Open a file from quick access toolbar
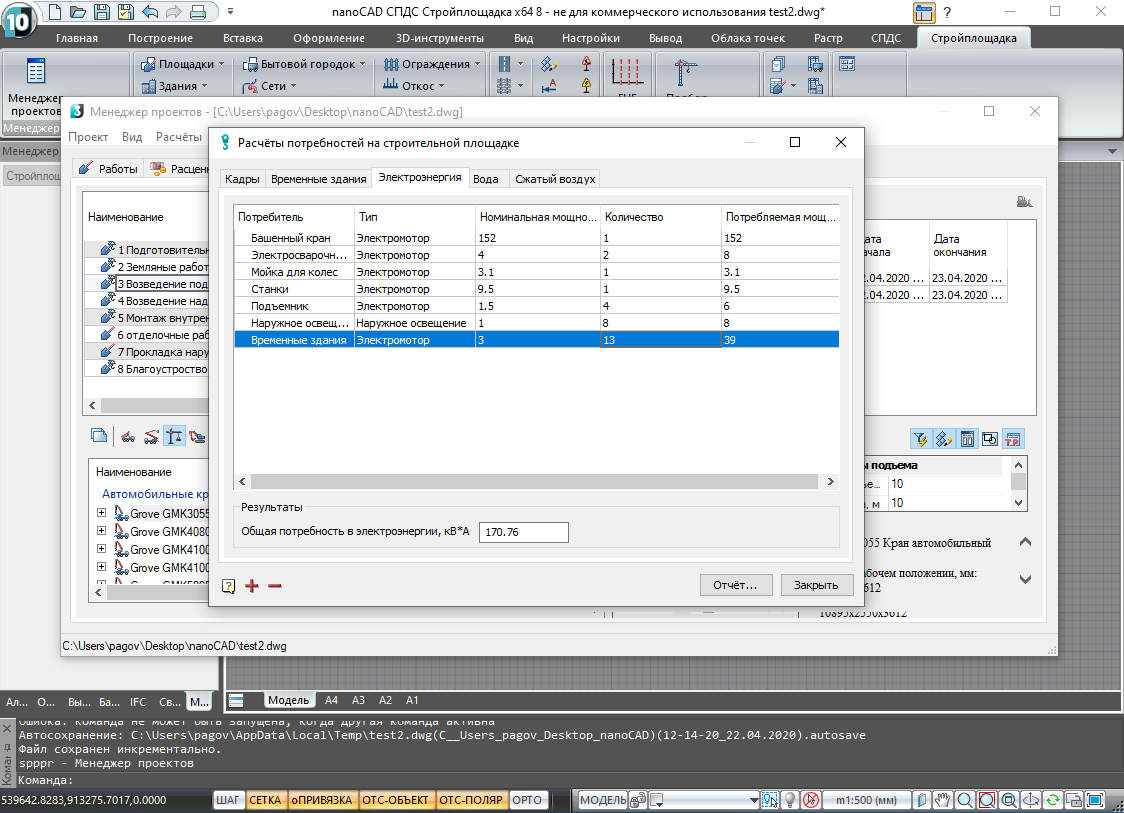This screenshot has width=1124, height=813. click(x=78, y=11)
